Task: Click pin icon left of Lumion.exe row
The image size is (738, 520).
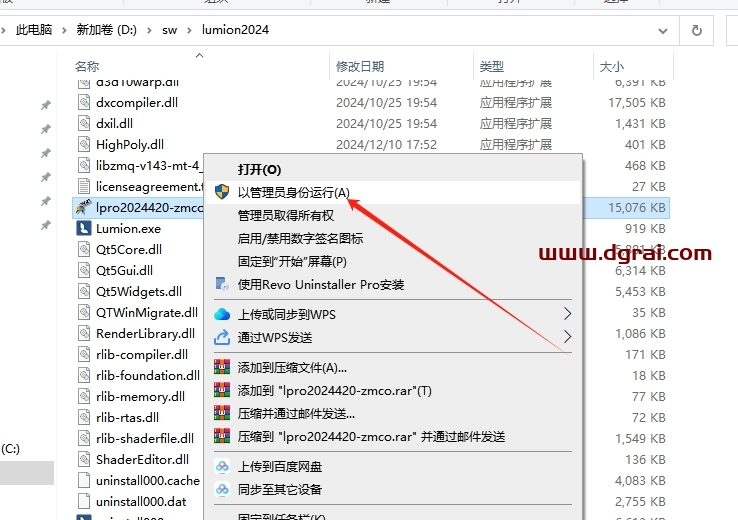Action: pyautogui.click(x=46, y=225)
